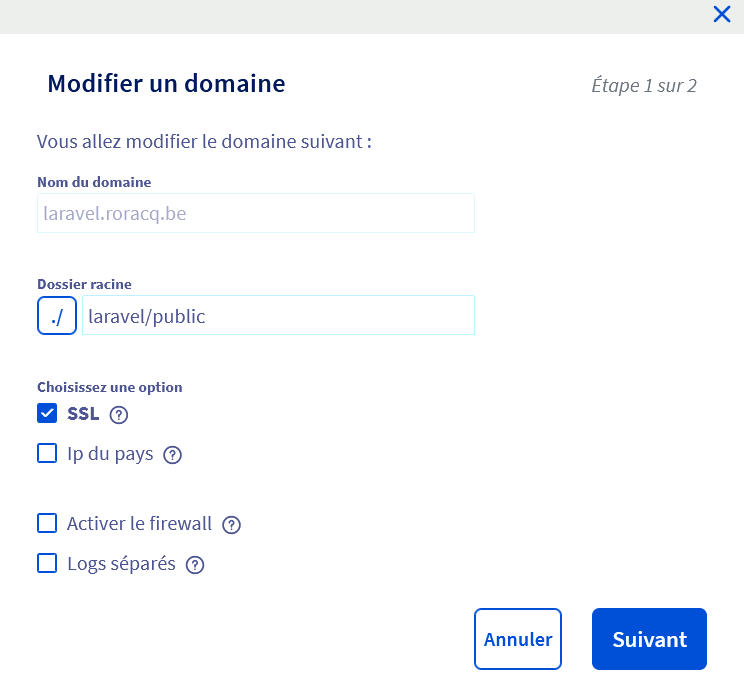The image size is (744, 693).
Task: Click the Dossier racine field label
Action: [x=84, y=284]
